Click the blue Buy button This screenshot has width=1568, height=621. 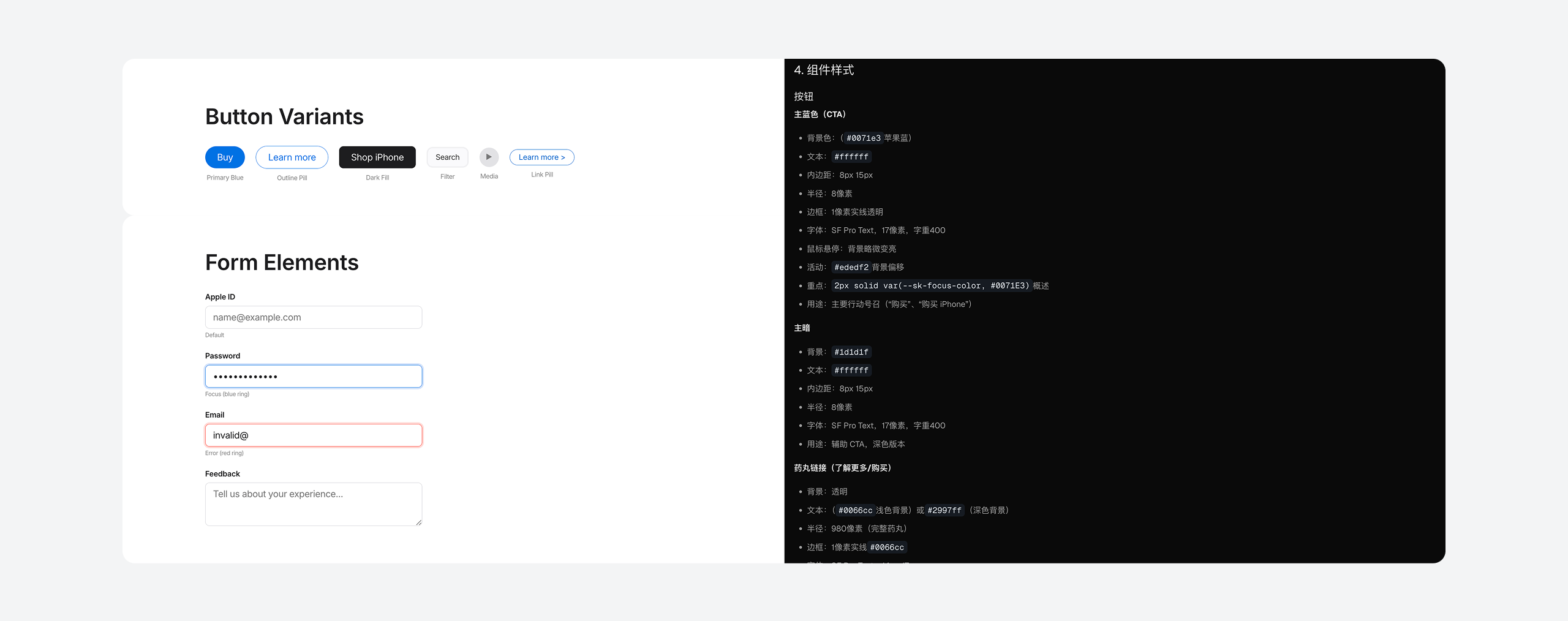coord(225,157)
